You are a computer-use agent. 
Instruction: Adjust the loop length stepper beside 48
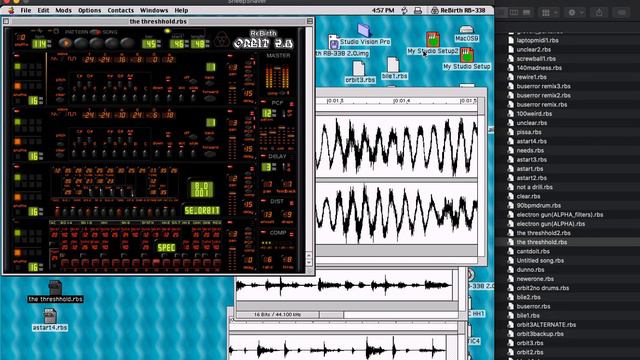[208, 44]
